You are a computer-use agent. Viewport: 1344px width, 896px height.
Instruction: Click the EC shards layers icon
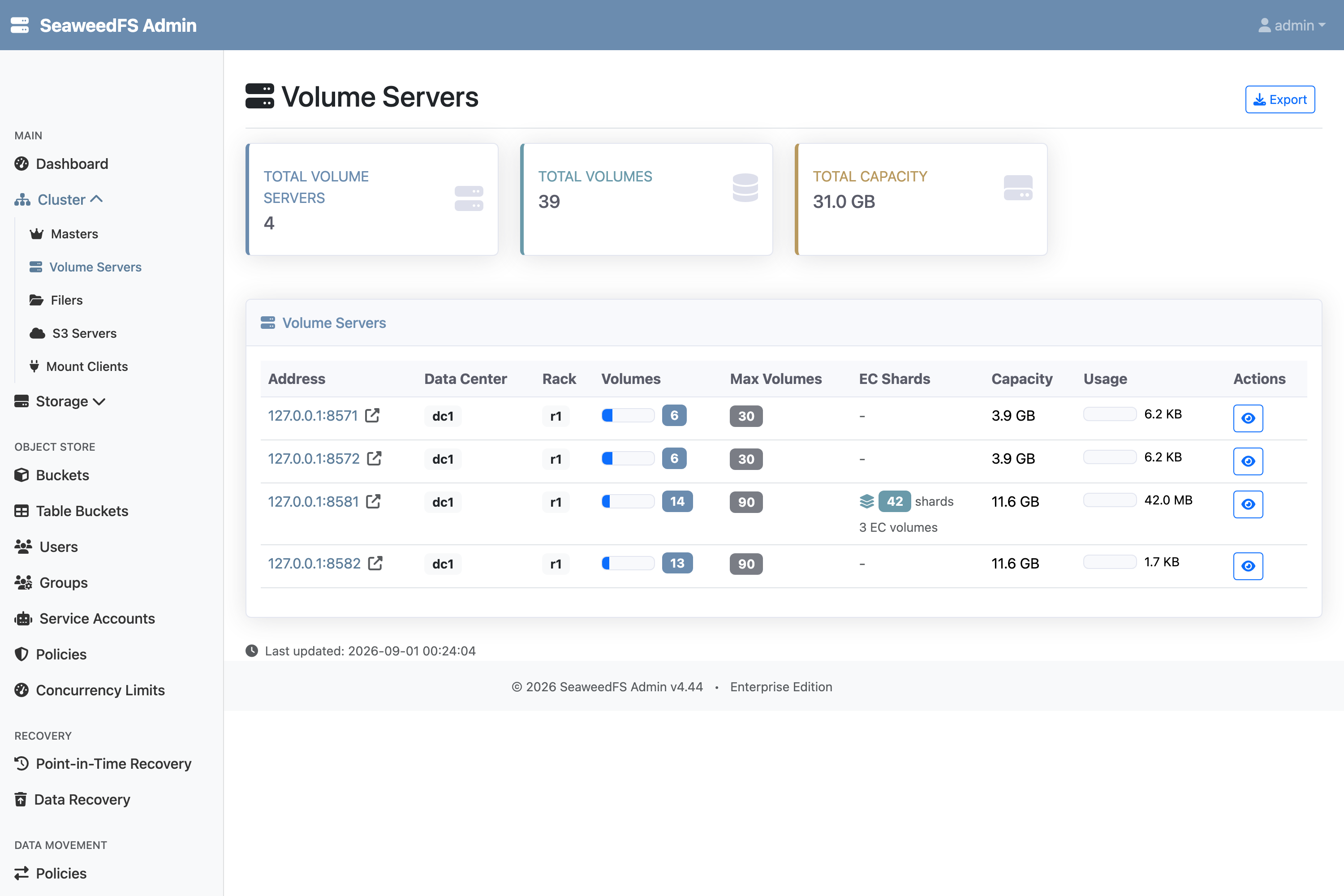coord(867,501)
